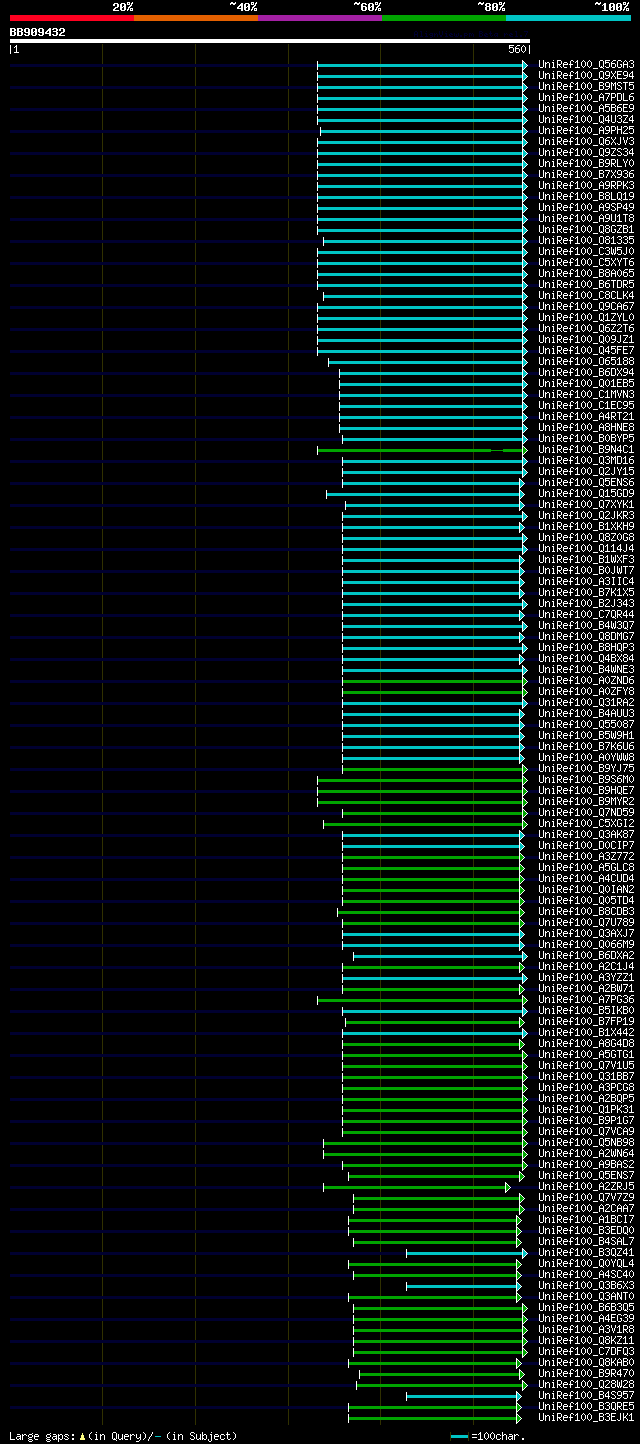Pick hit label UniRef100_B9YJ75
The image size is (640, 1444).
(x=586, y=769)
